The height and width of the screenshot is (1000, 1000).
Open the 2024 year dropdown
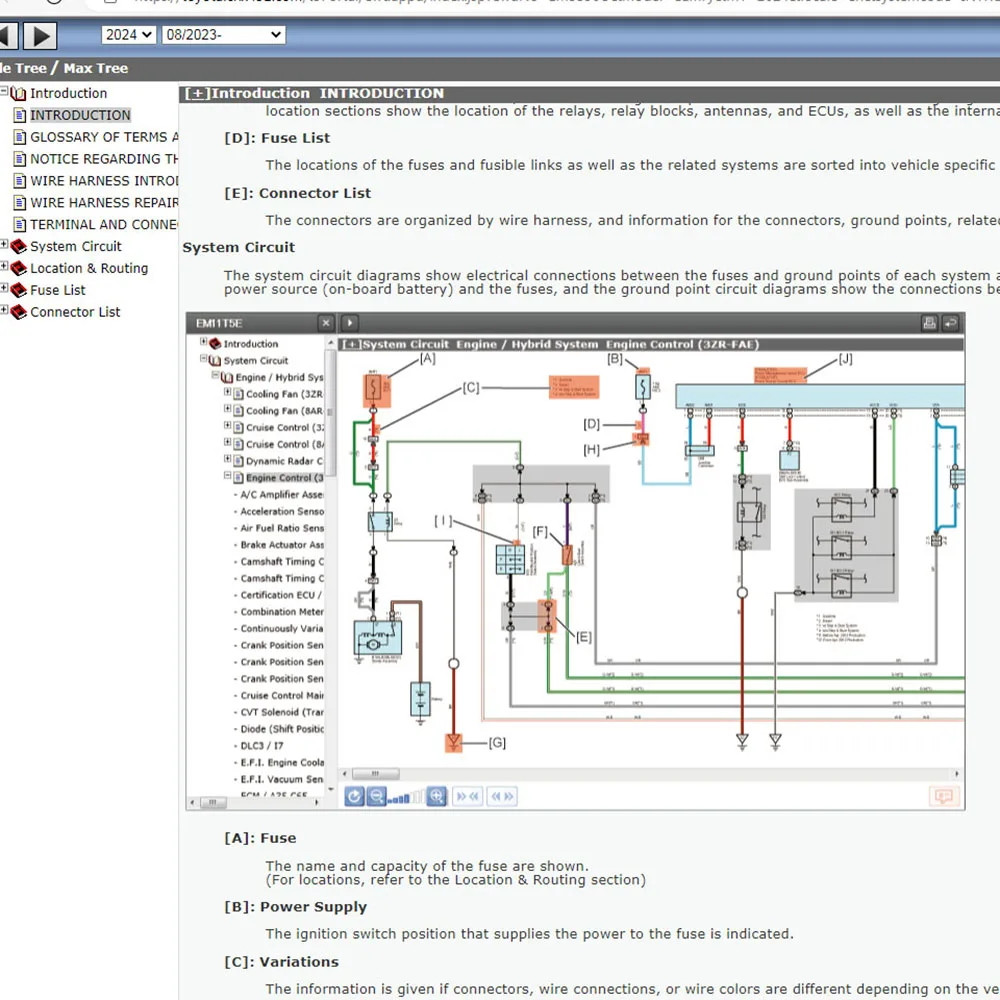point(128,35)
